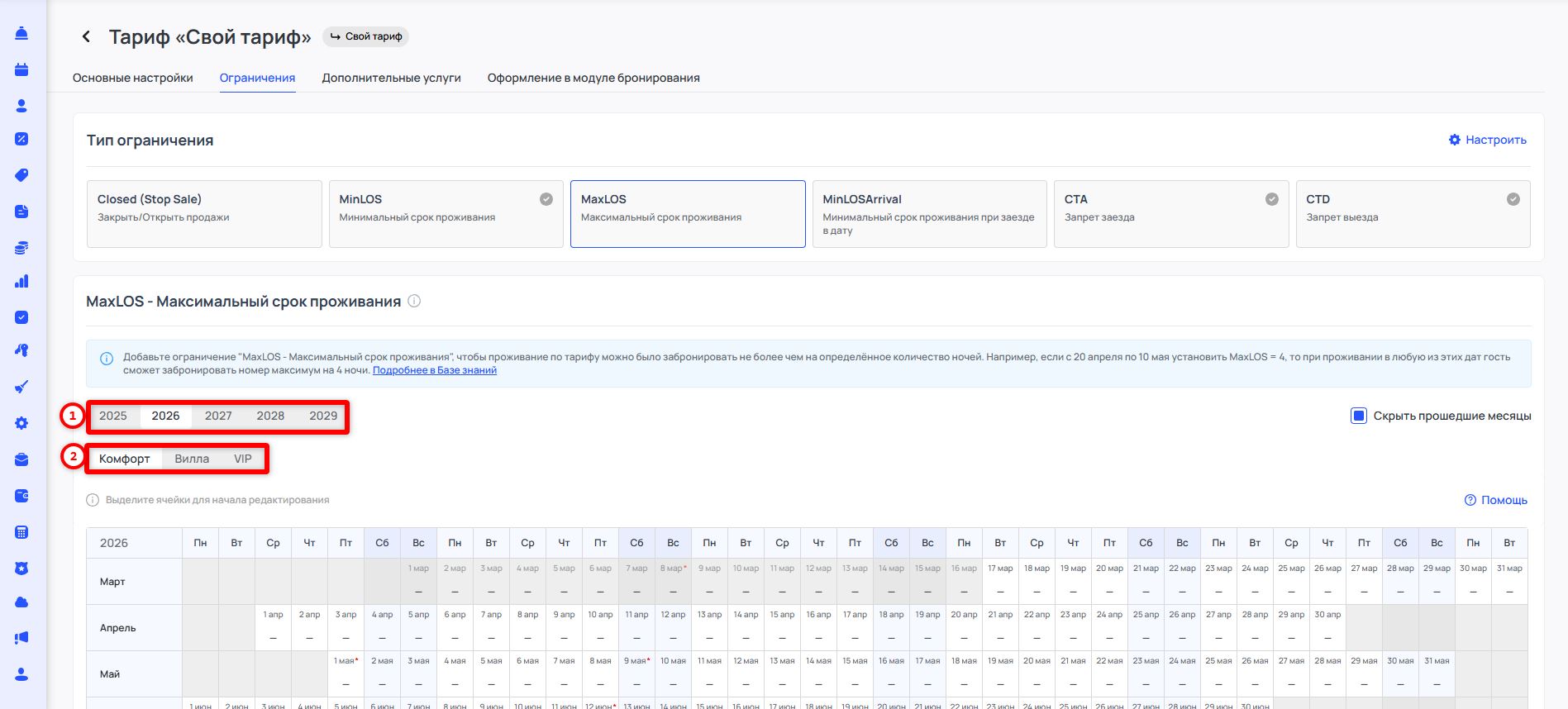
Task: Click the coins stack sidebar icon
Action: 21,248
